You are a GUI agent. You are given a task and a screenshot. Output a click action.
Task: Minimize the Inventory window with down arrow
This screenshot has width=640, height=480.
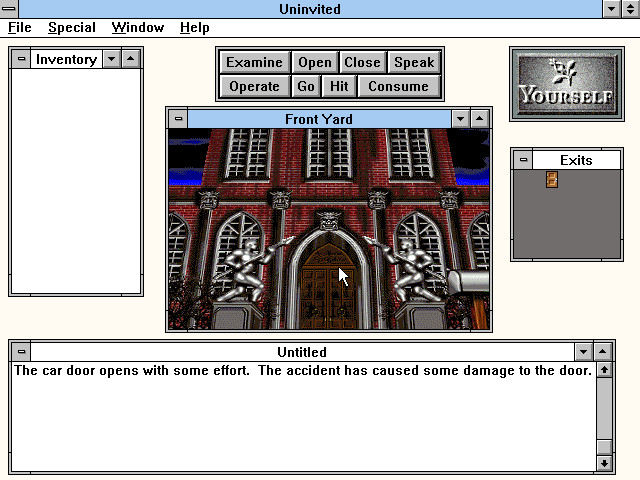tap(111, 59)
